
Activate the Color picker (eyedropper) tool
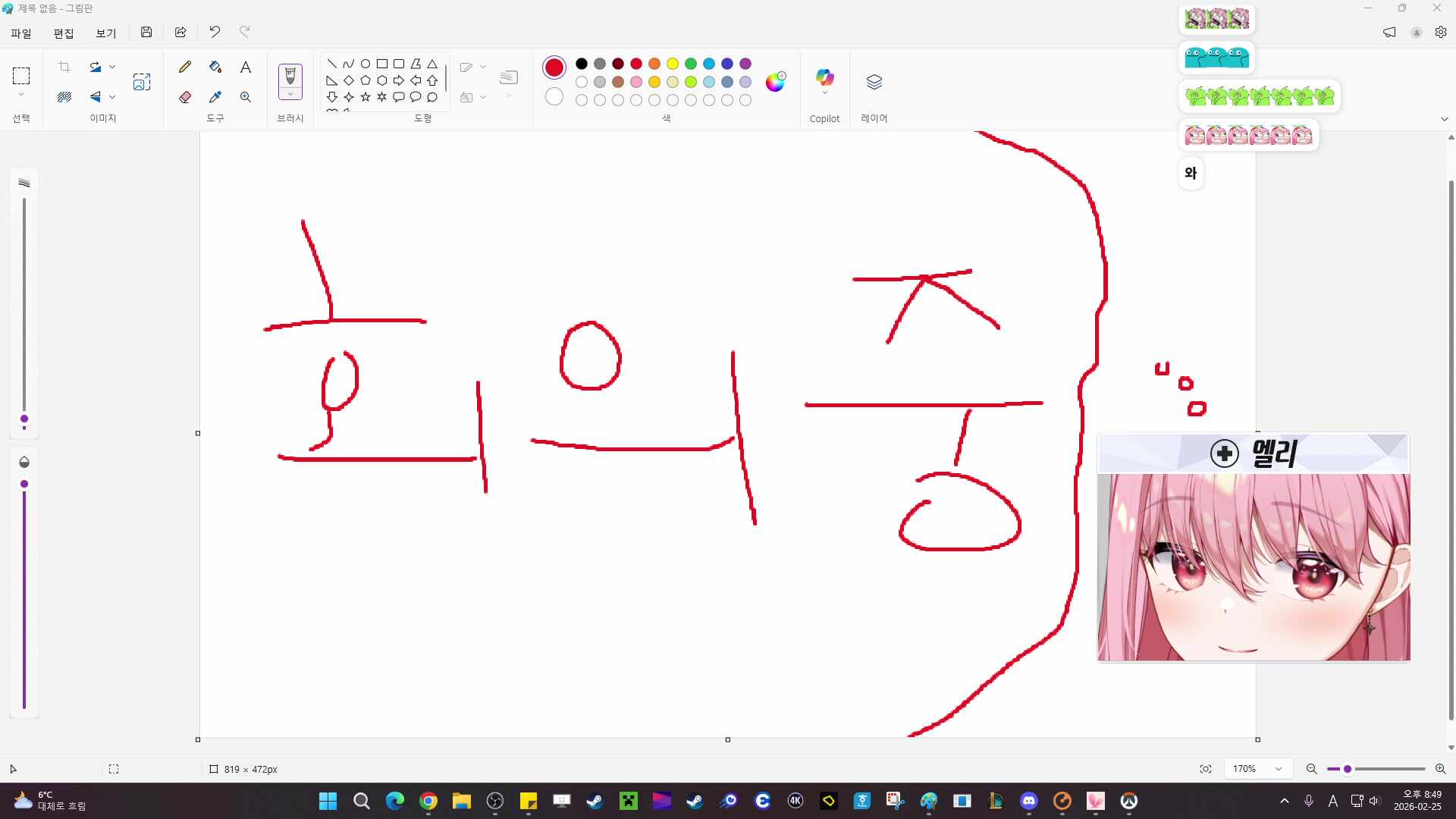point(215,97)
